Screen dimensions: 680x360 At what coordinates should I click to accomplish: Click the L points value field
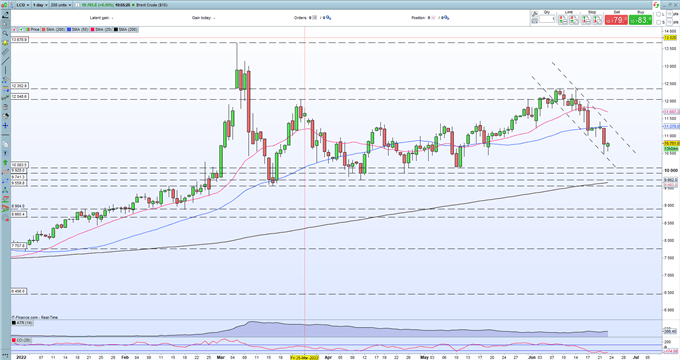669,14
